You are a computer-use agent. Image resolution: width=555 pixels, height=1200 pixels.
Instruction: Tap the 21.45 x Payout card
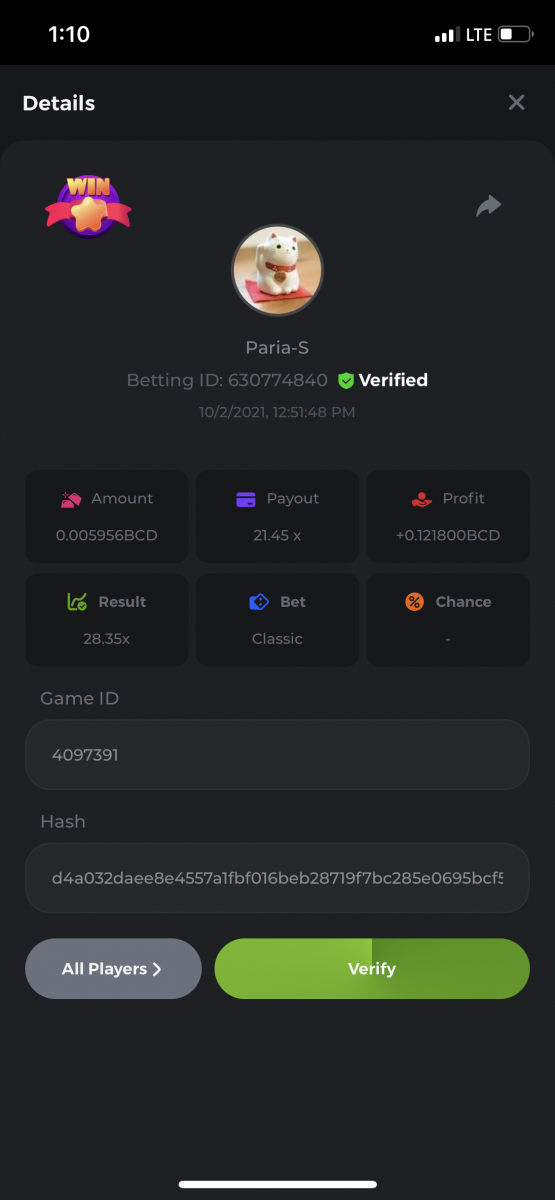point(277,516)
